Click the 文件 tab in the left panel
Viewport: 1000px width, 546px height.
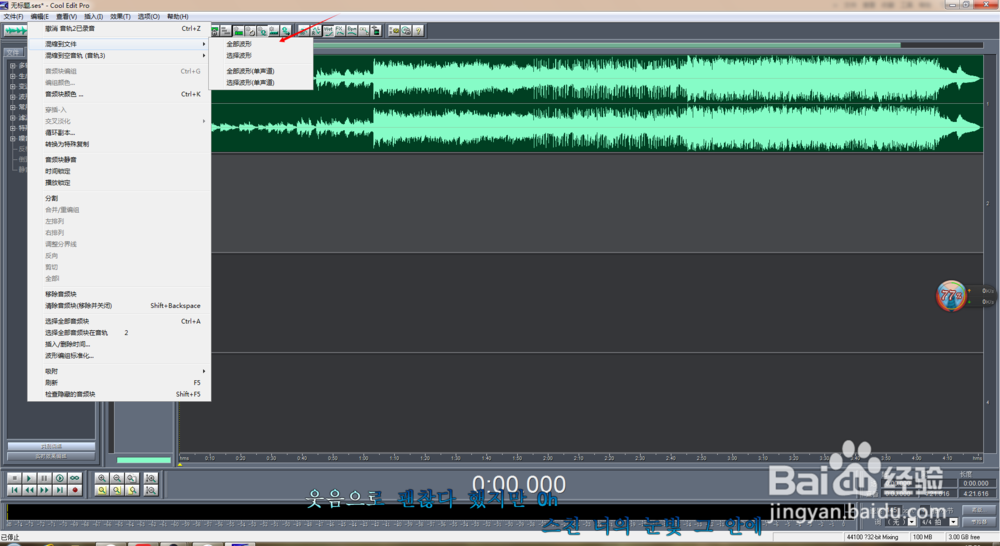tap(13, 52)
